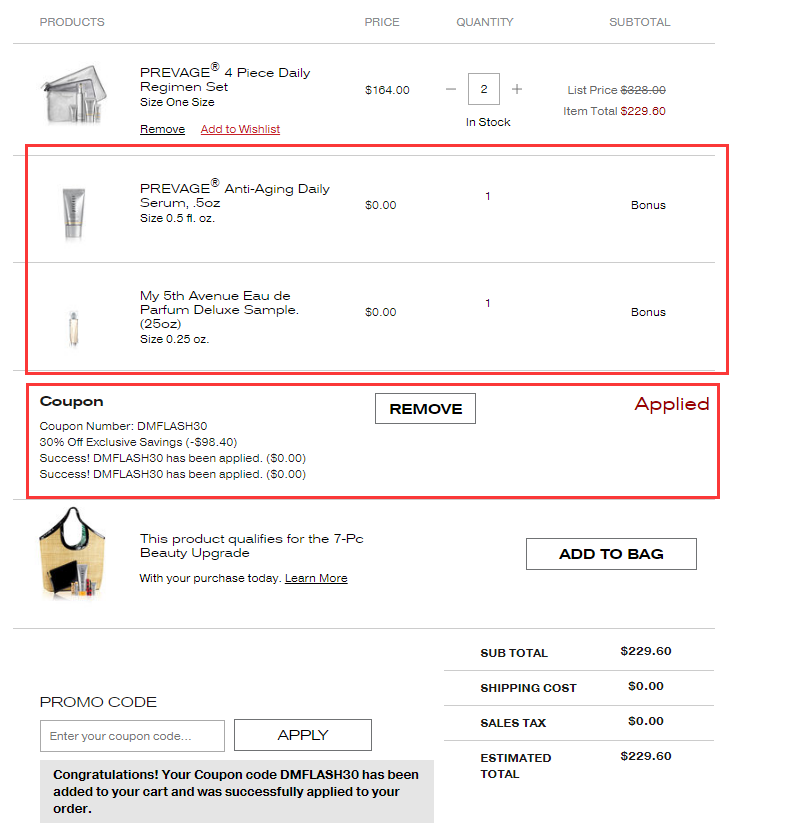
Task: Focus the coupon code input field
Action: pos(132,736)
